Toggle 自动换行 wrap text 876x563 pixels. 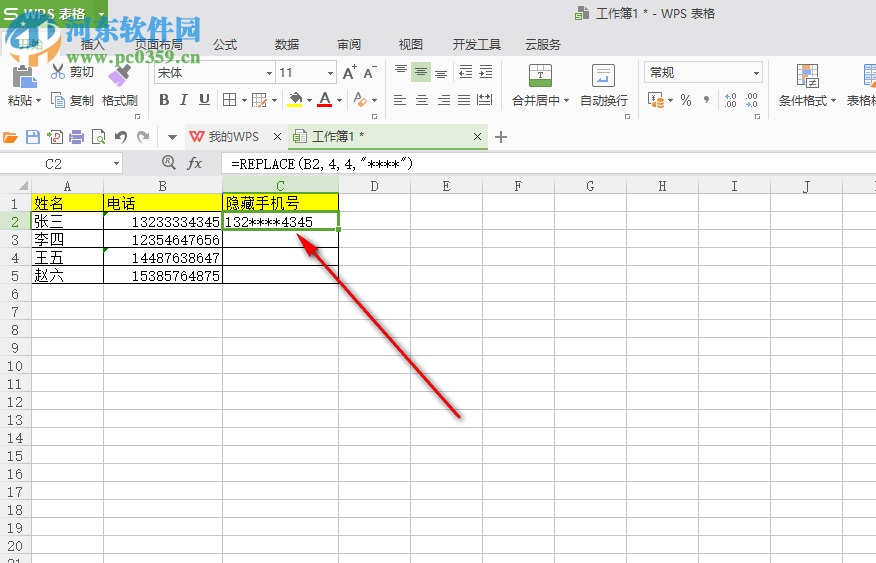coord(603,84)
